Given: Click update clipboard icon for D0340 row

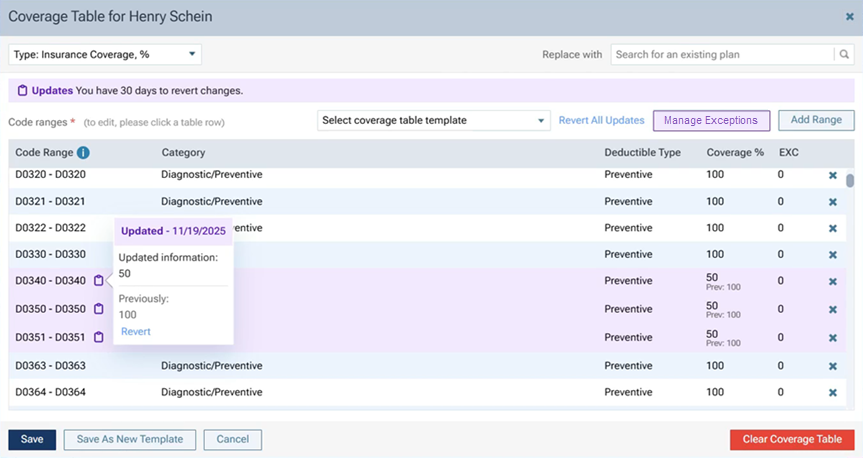Looking at the screenshot, I should click(x=99, y=281).
